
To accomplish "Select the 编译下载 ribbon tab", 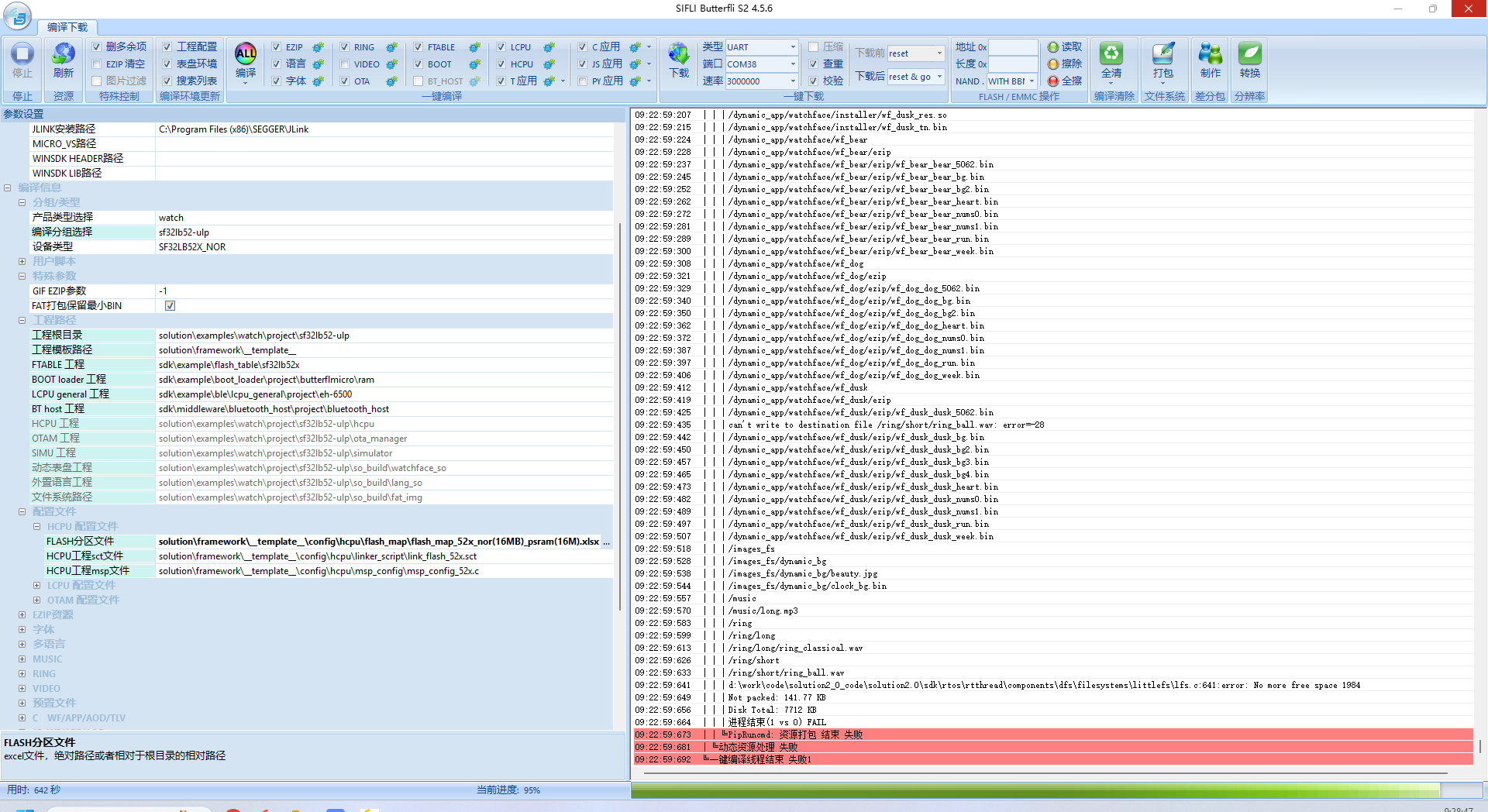I will [x=67, y=27].
